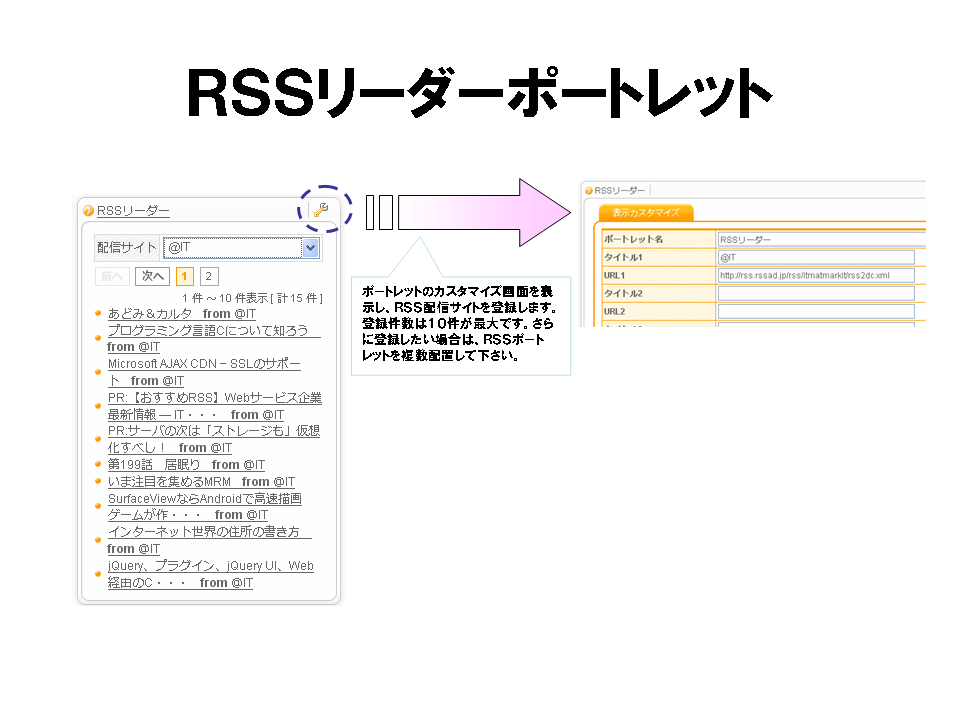Click the URL1 field with the rss.rssad.jp address
960x720 pixels.
point(816,275)
